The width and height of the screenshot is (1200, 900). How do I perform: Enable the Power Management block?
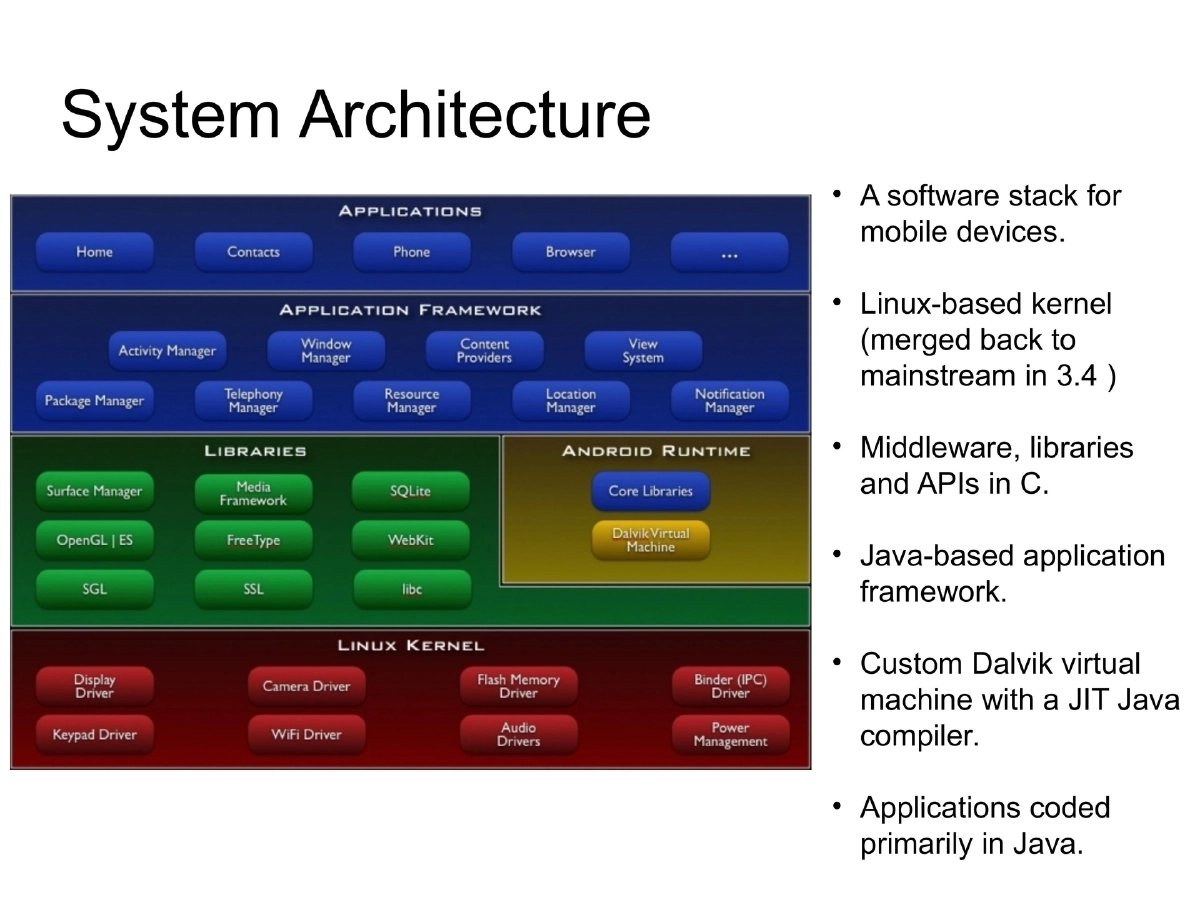[731, 734]
